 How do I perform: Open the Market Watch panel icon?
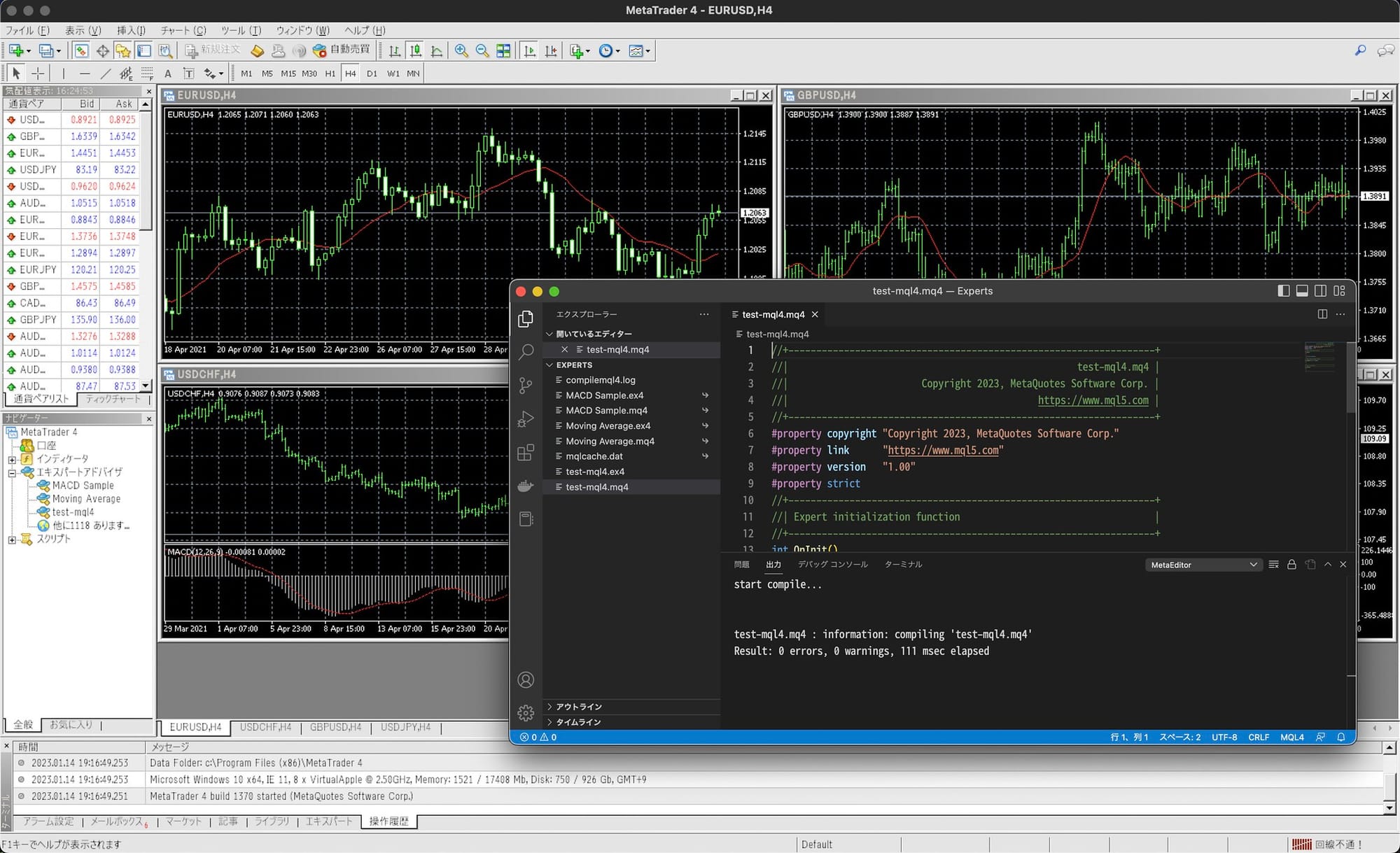click(81, 50)
